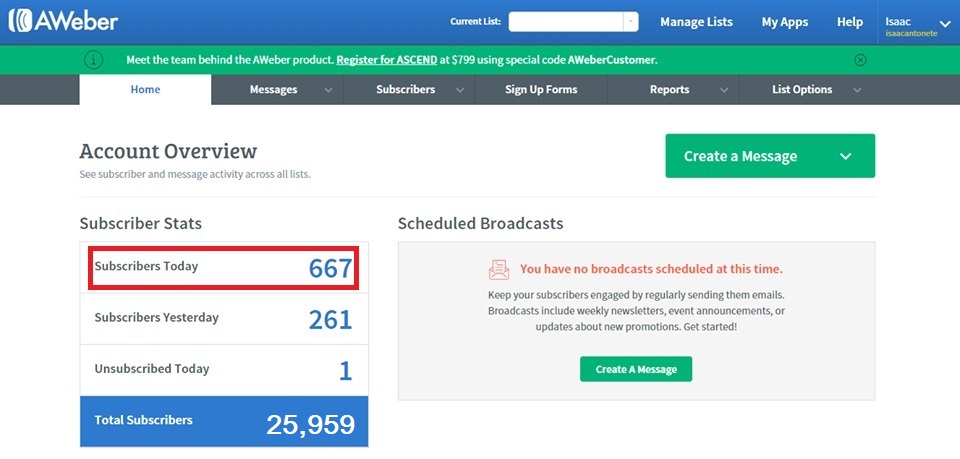Click the info icon in green banner
This screenshot has height=459, width=960.
[x=93, y=60]
